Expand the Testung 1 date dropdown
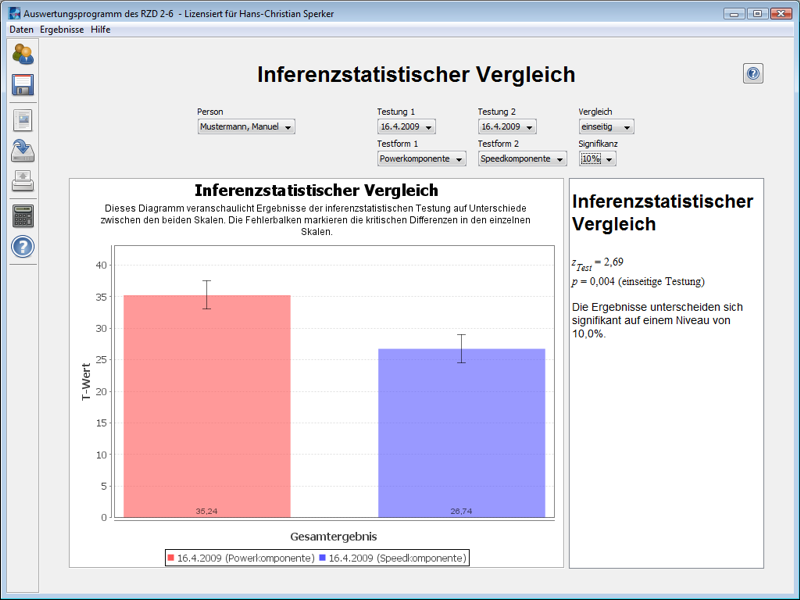 406,127
